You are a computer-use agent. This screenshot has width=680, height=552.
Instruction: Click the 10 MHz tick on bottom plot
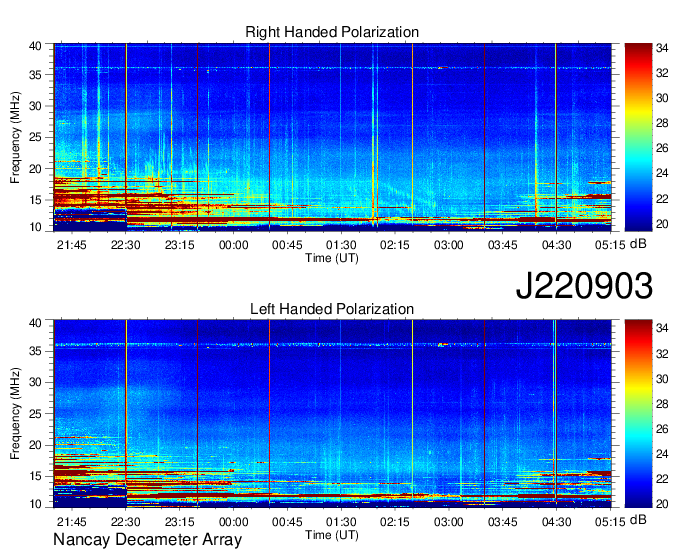pyautogui.click(x=36, y=504)
